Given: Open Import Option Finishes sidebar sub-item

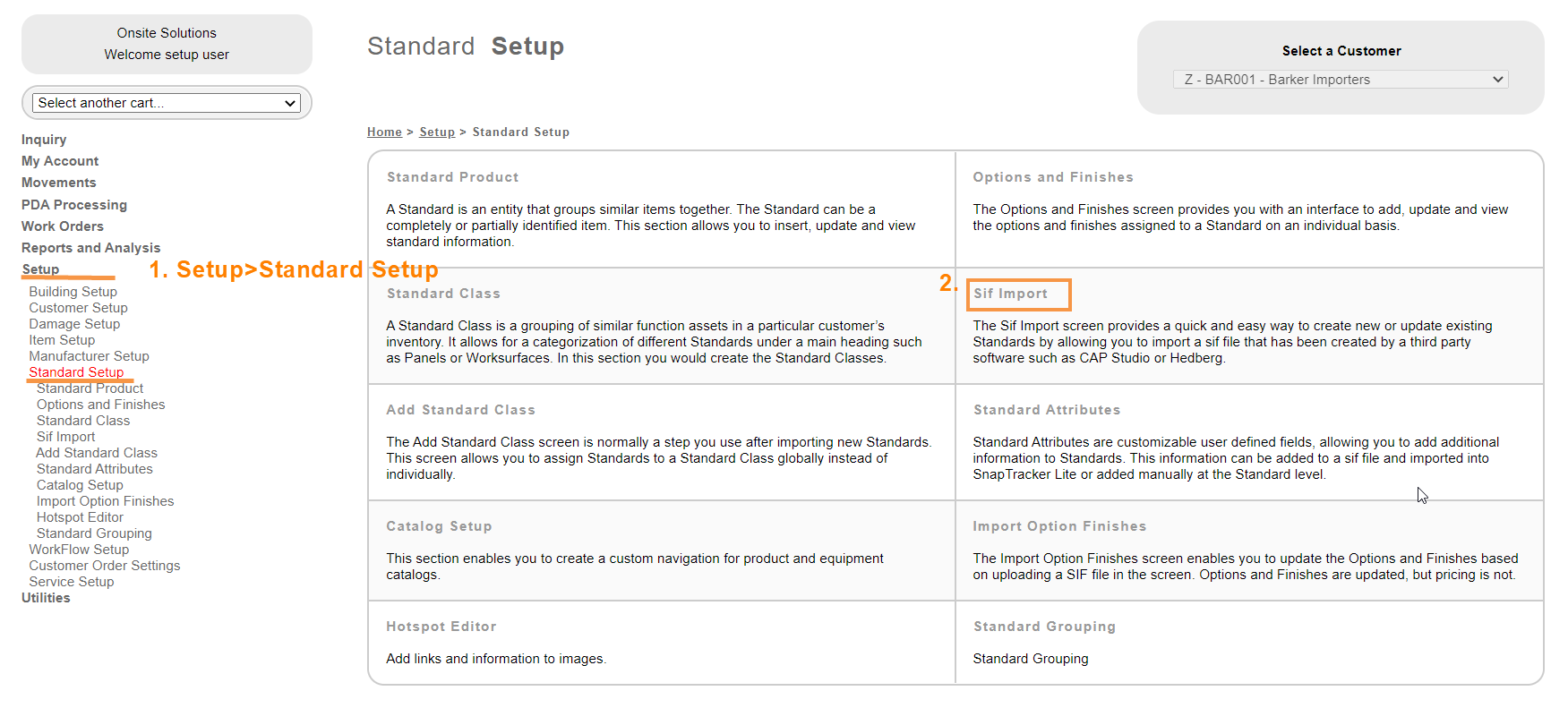Looking at the screenshot, I should (x=105, y=501).
